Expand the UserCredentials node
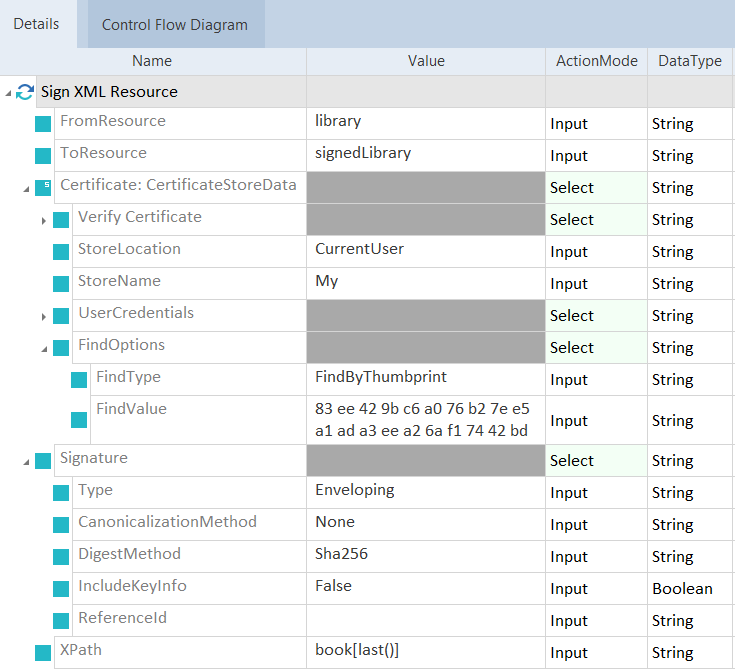735x670 pixels. pos(44,316)
